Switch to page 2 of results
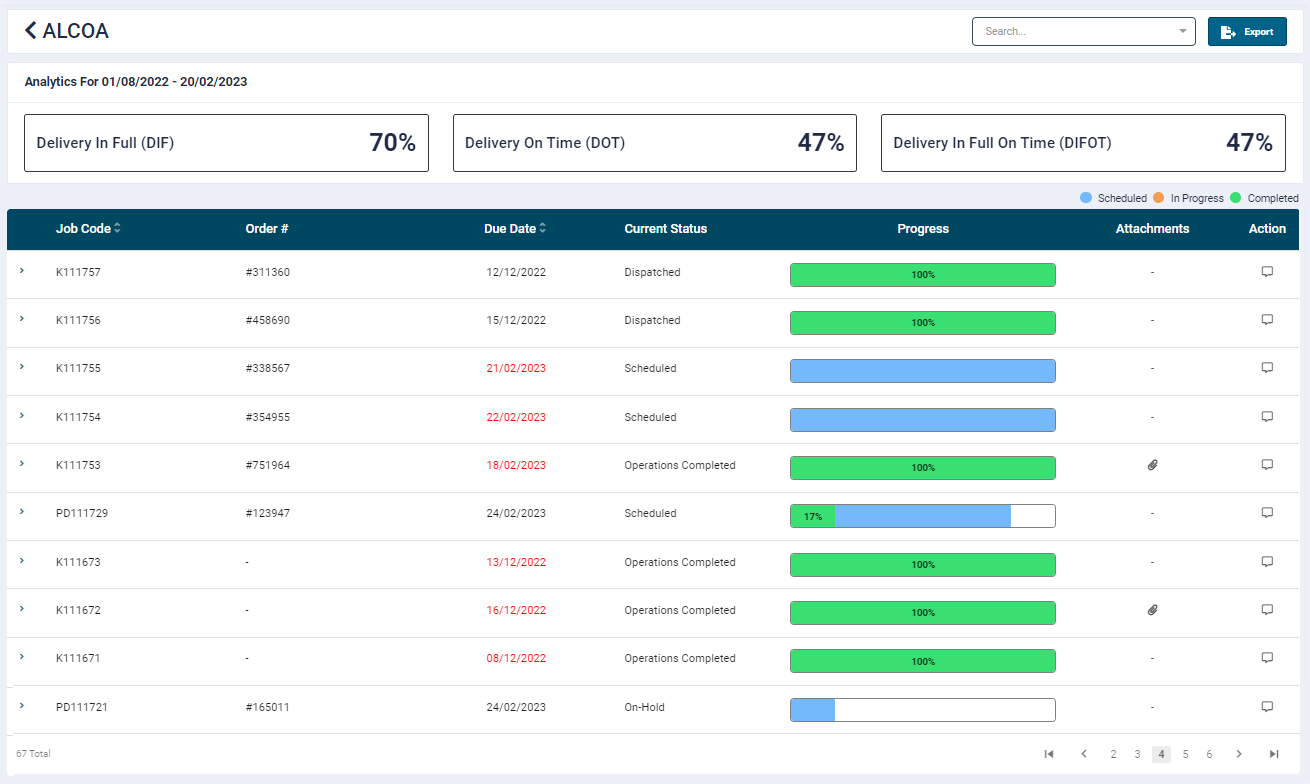 (x=1113, y=754)
